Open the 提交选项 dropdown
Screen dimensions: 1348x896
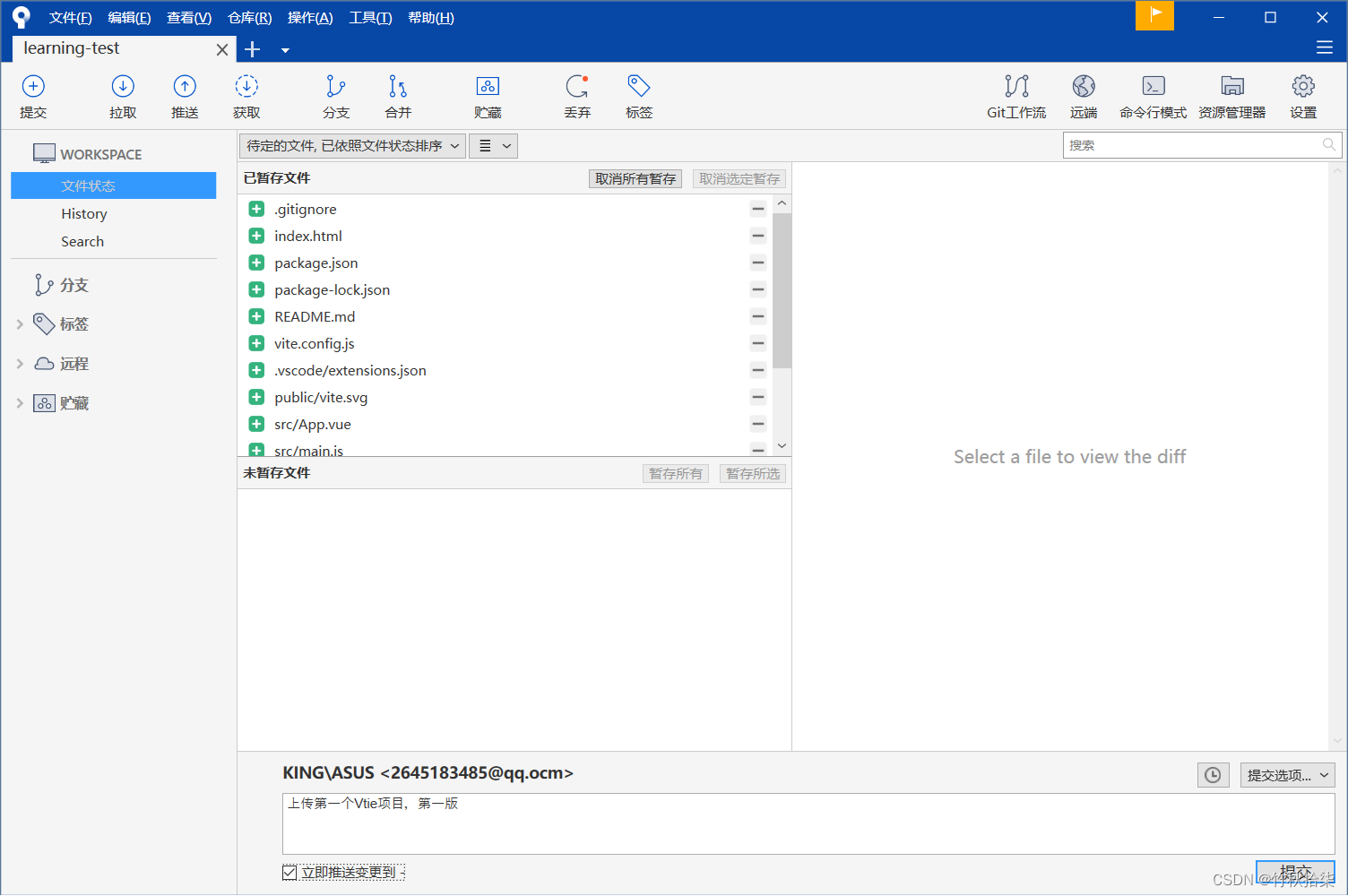1287,774
